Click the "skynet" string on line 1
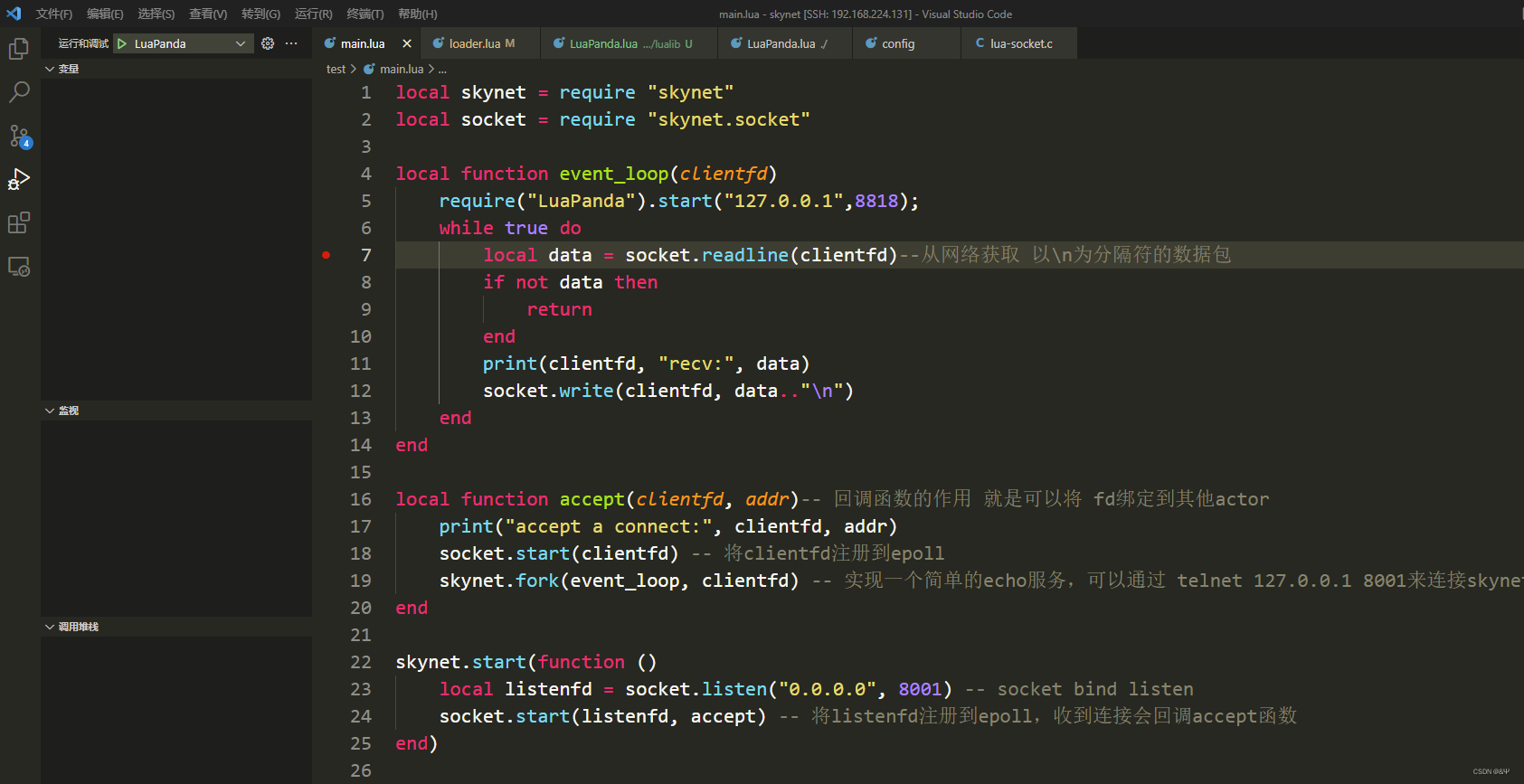This screenshot has width=1524, height=784. pos(690,92)
